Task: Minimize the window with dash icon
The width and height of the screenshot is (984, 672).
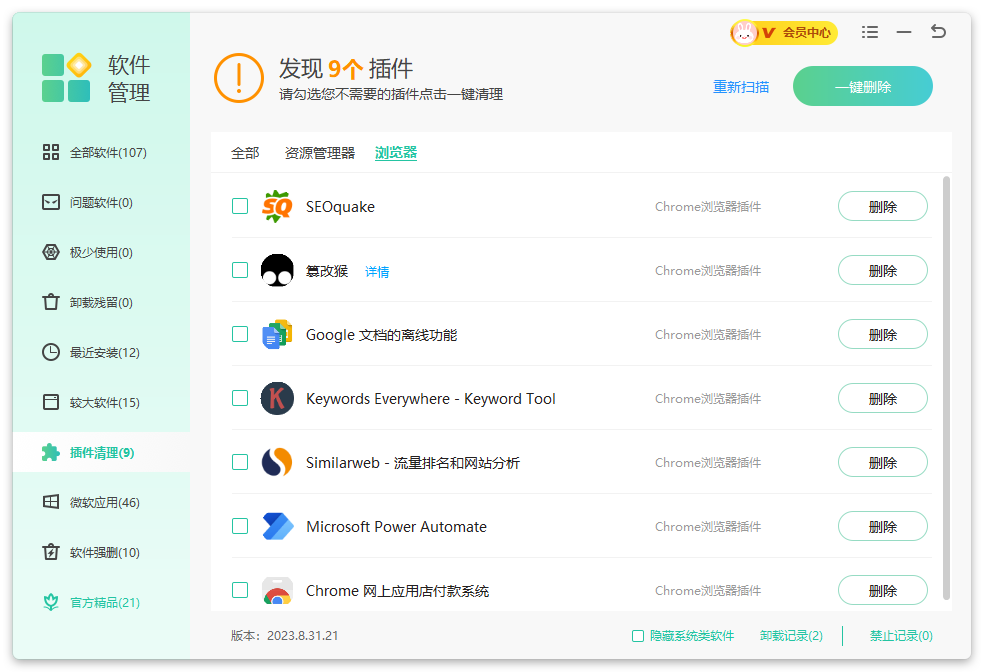Action: coord(904,32)
